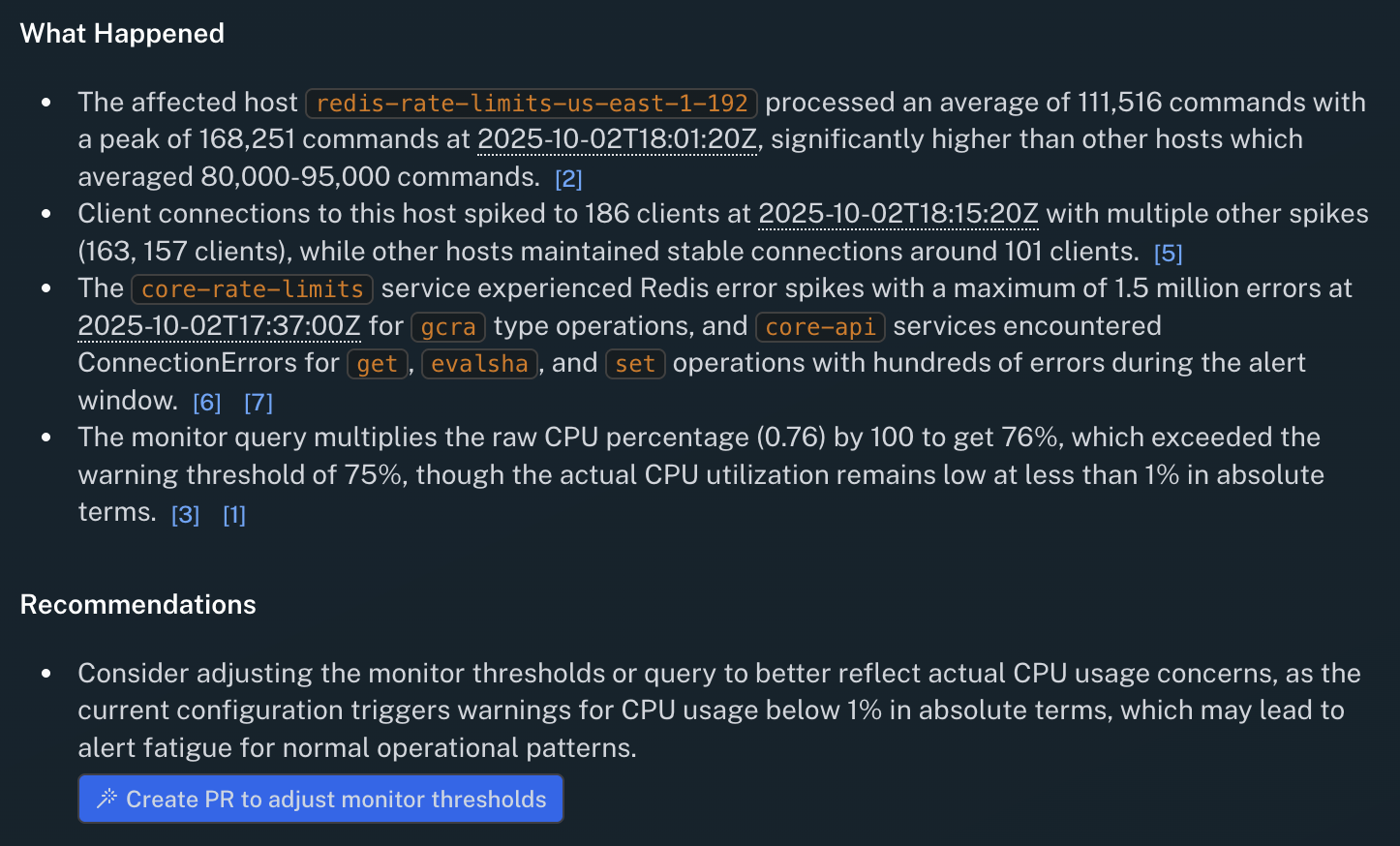Click the Recommendations section heading

click(x=138, y=604)
